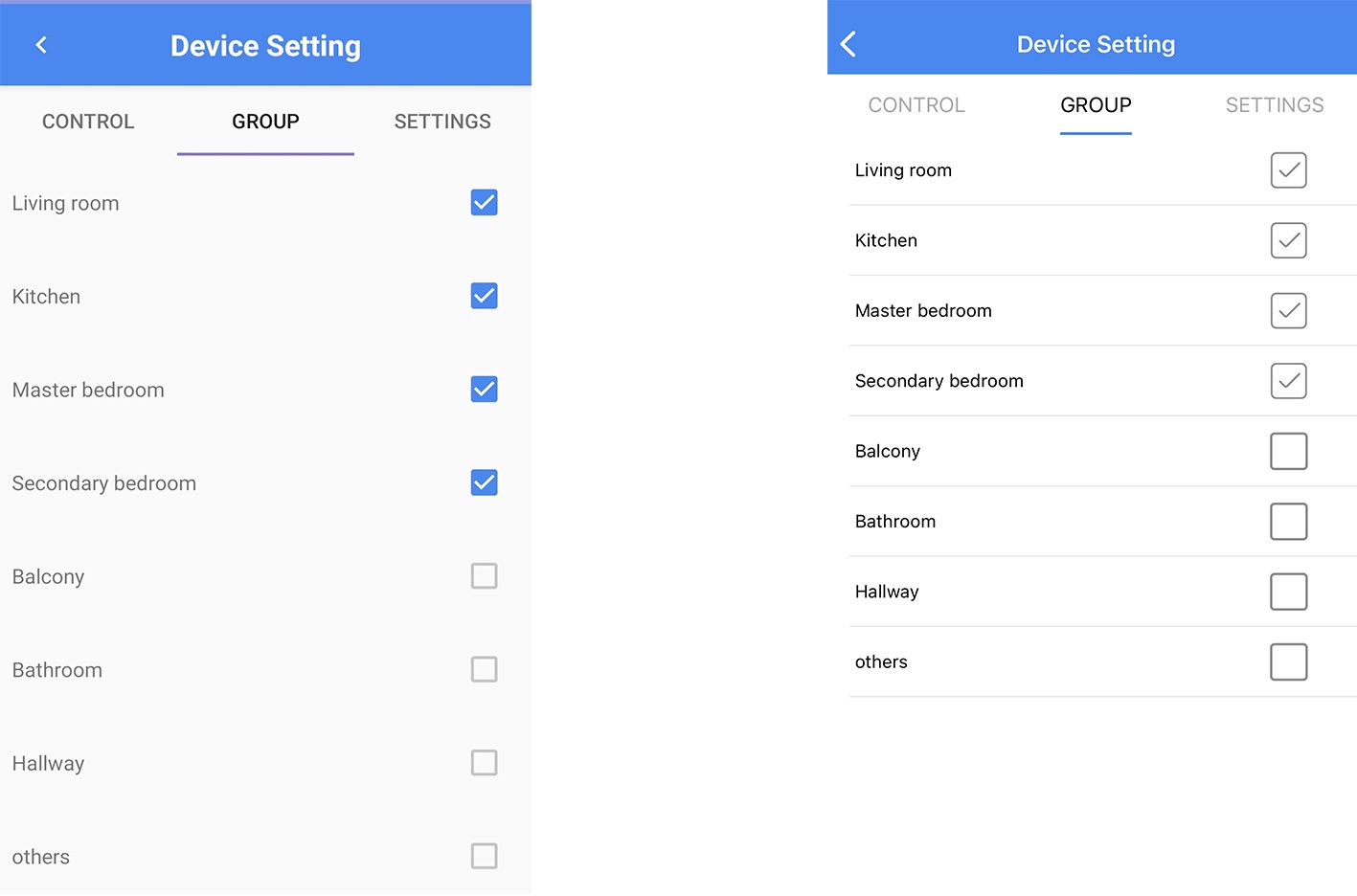Select 'Bathroom' label on left screen

coord(57,670)
